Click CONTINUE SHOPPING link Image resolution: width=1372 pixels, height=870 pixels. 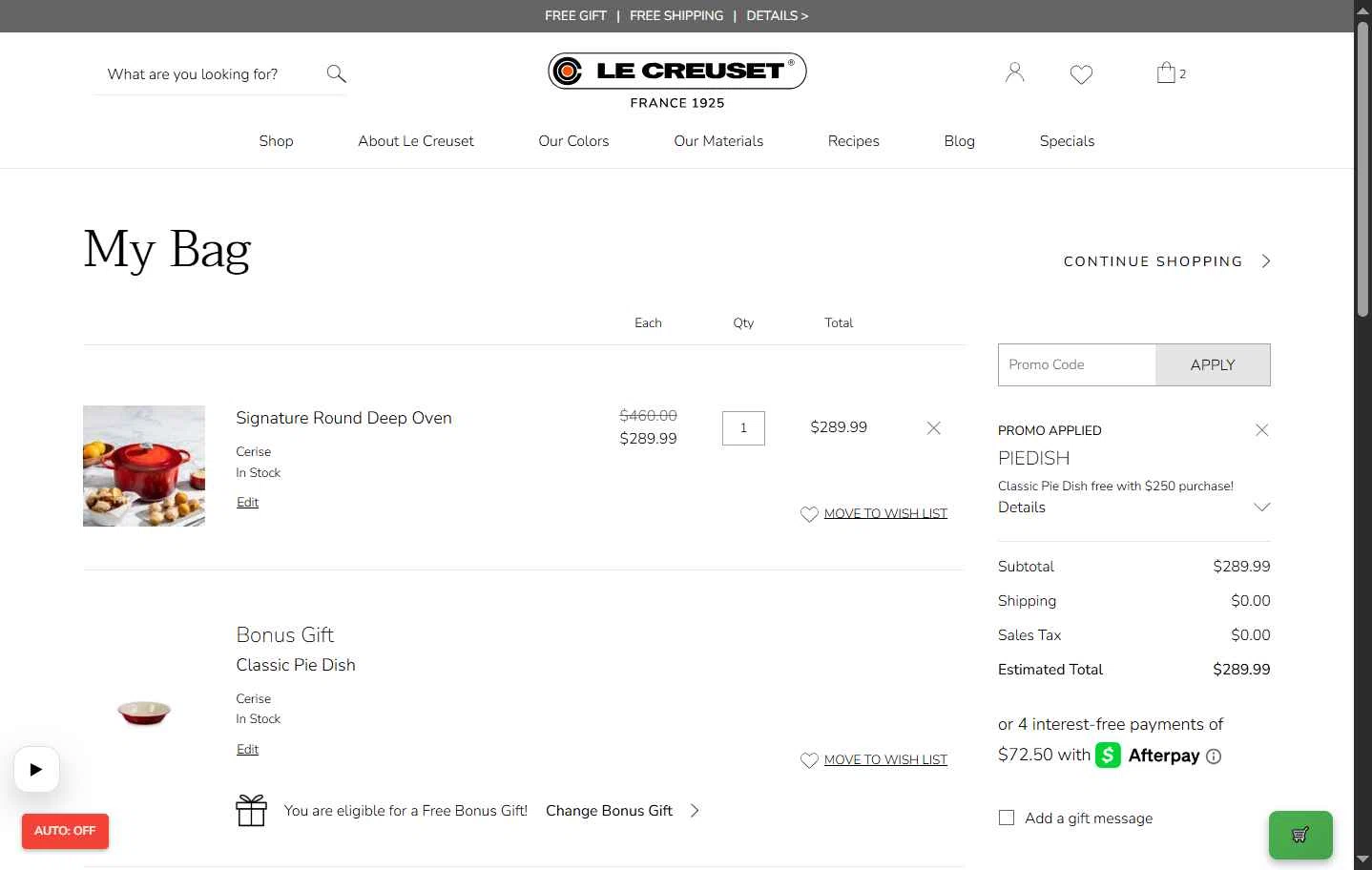point(1154,261)
